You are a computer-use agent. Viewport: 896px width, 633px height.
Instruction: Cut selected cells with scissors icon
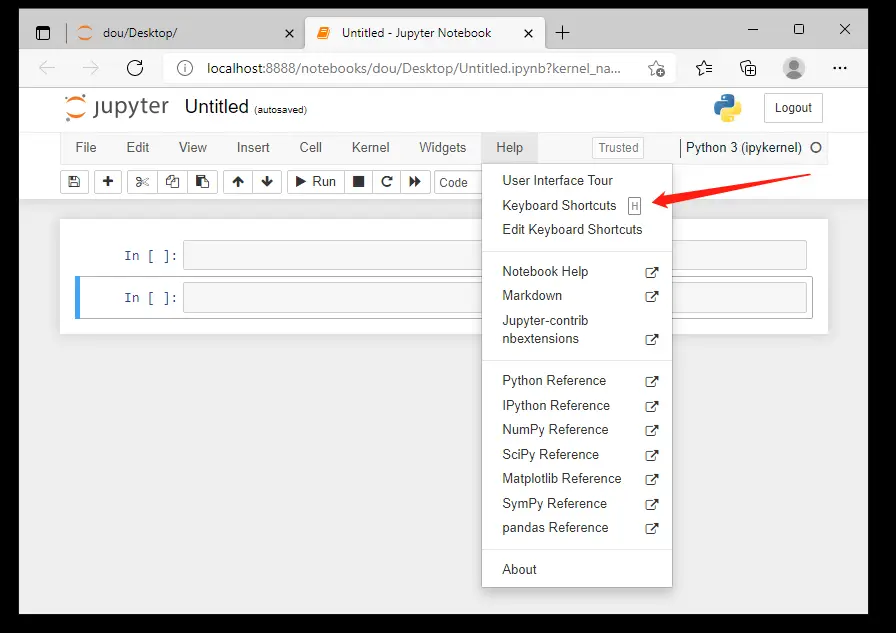pyautogui.click(x=142, y=182)
